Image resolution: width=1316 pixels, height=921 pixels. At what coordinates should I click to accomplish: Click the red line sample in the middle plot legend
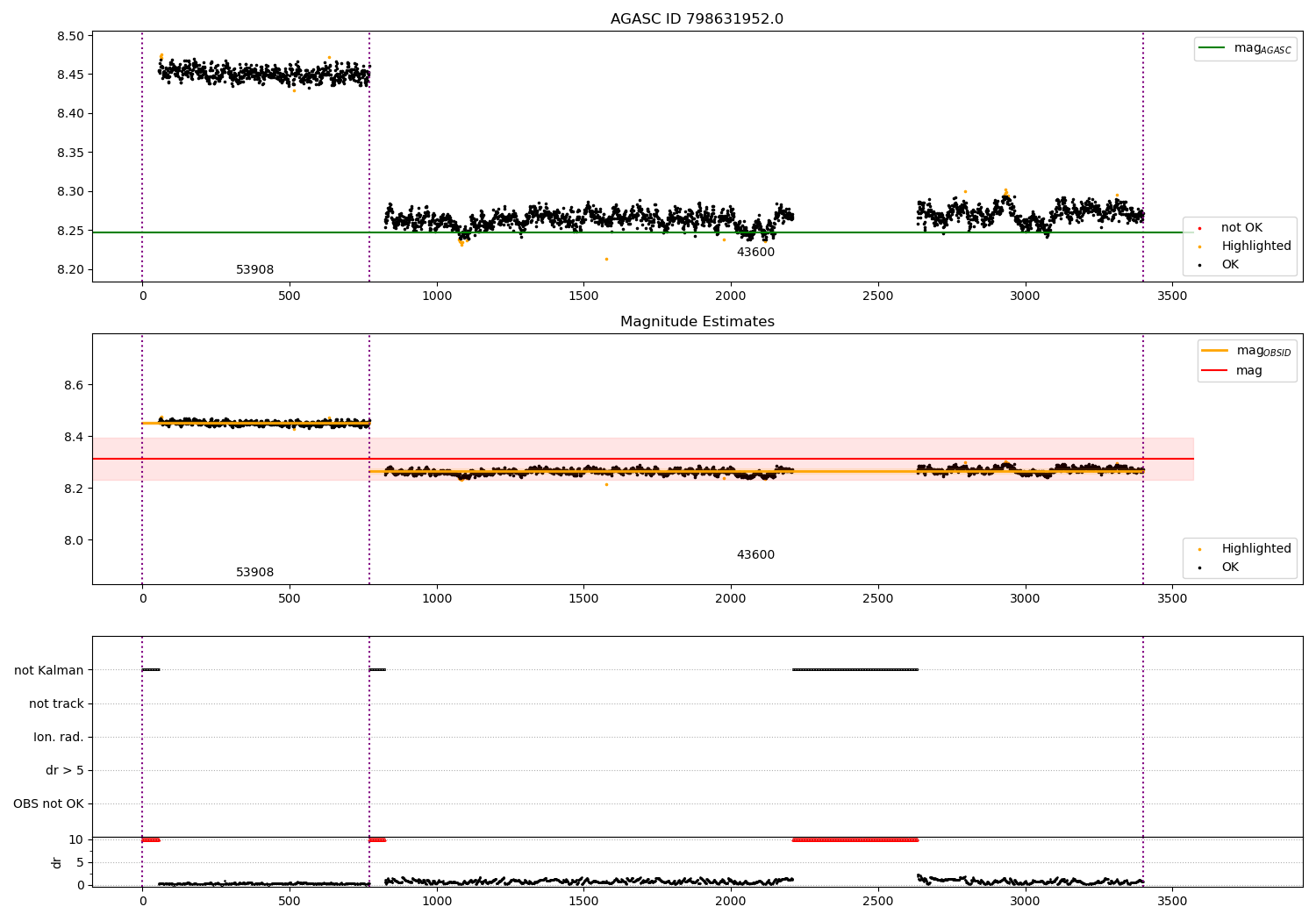[x=1215, y=371]
